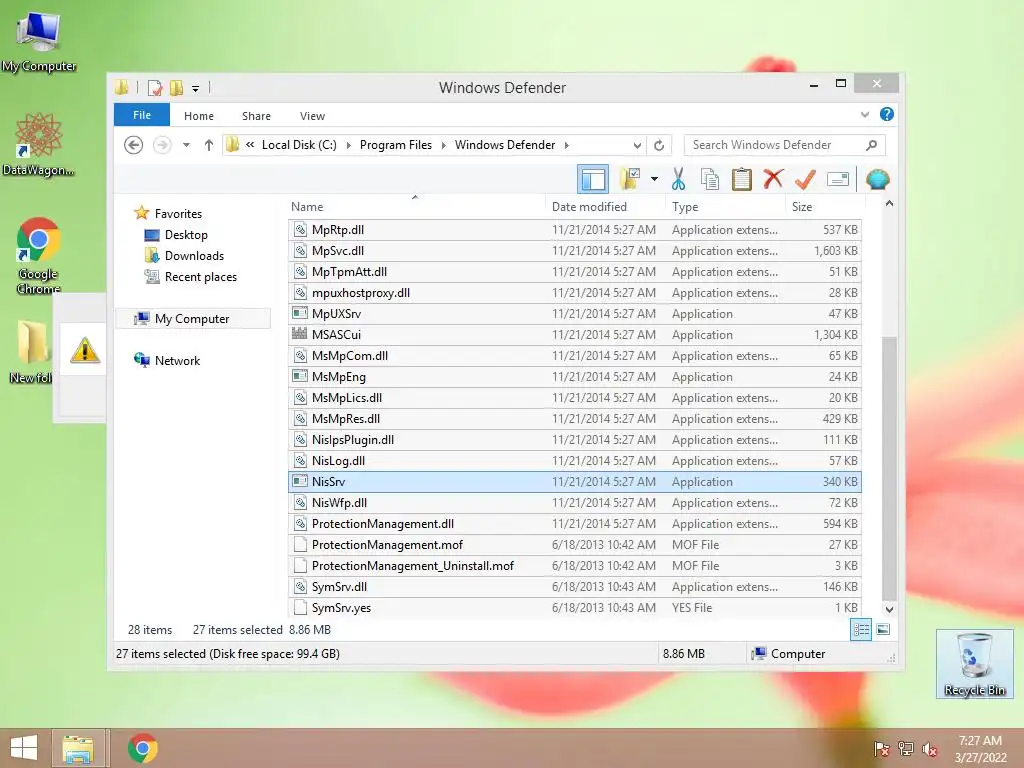The width and height of the screenshot is (1024, 768).
Task: Switch to the View ribbon tab
Action: pos(312,116)
